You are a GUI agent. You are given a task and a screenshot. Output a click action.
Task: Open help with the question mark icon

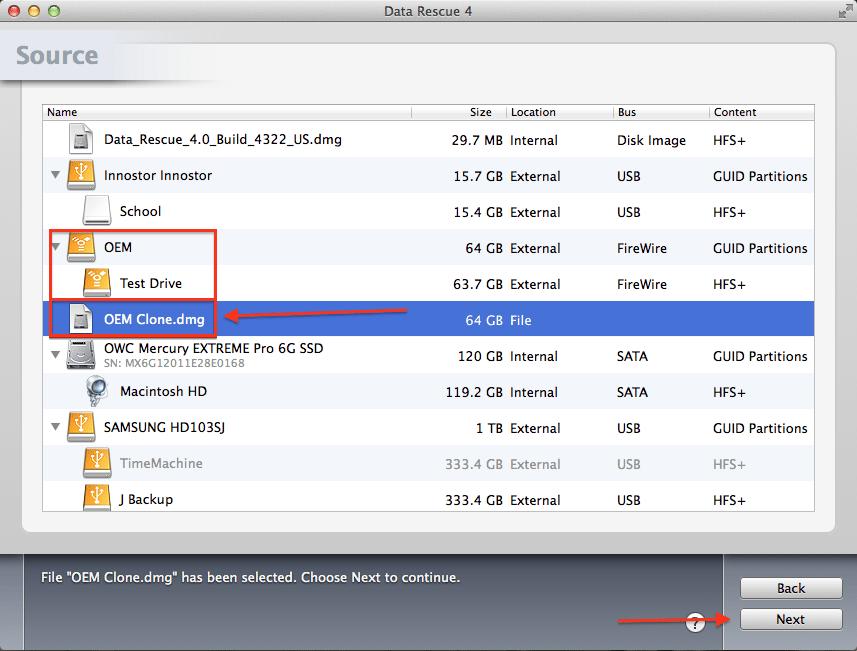(x=694, y=623)
